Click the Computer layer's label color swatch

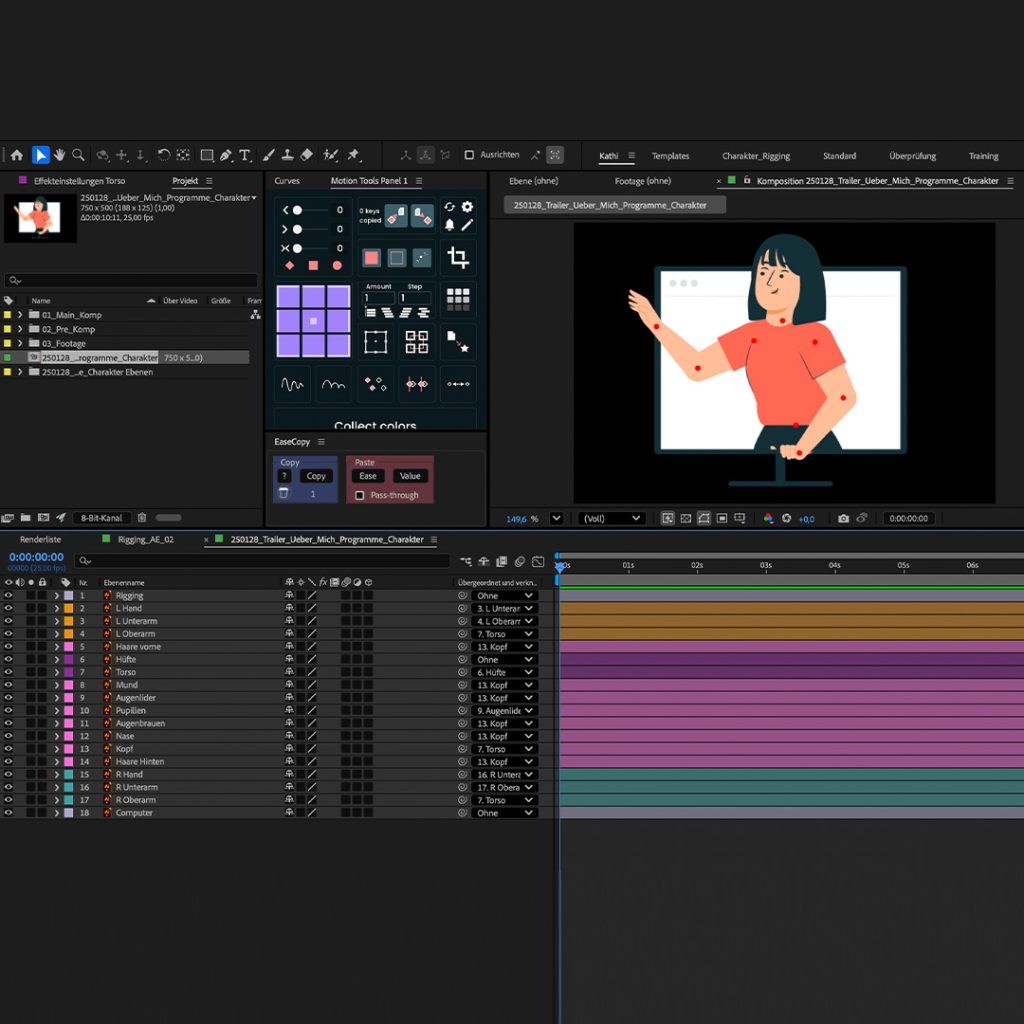68,813
